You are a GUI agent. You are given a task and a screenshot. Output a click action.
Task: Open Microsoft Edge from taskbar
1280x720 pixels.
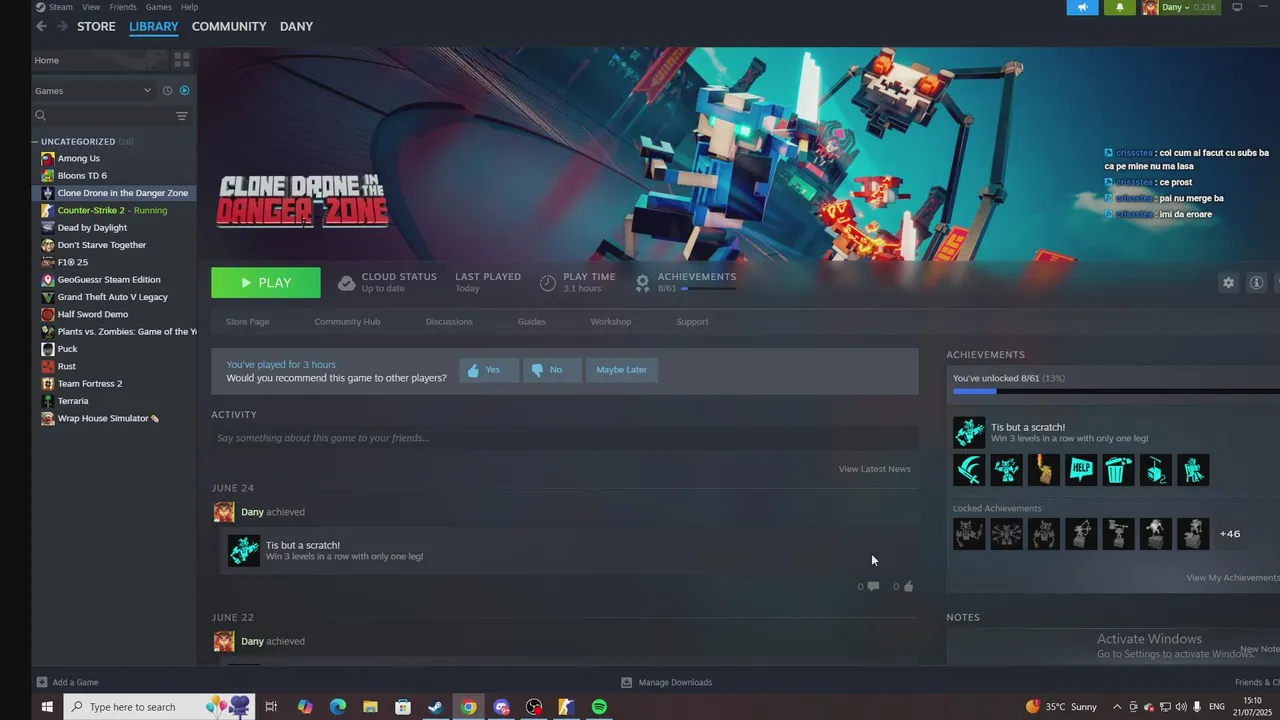click(337, 707)
